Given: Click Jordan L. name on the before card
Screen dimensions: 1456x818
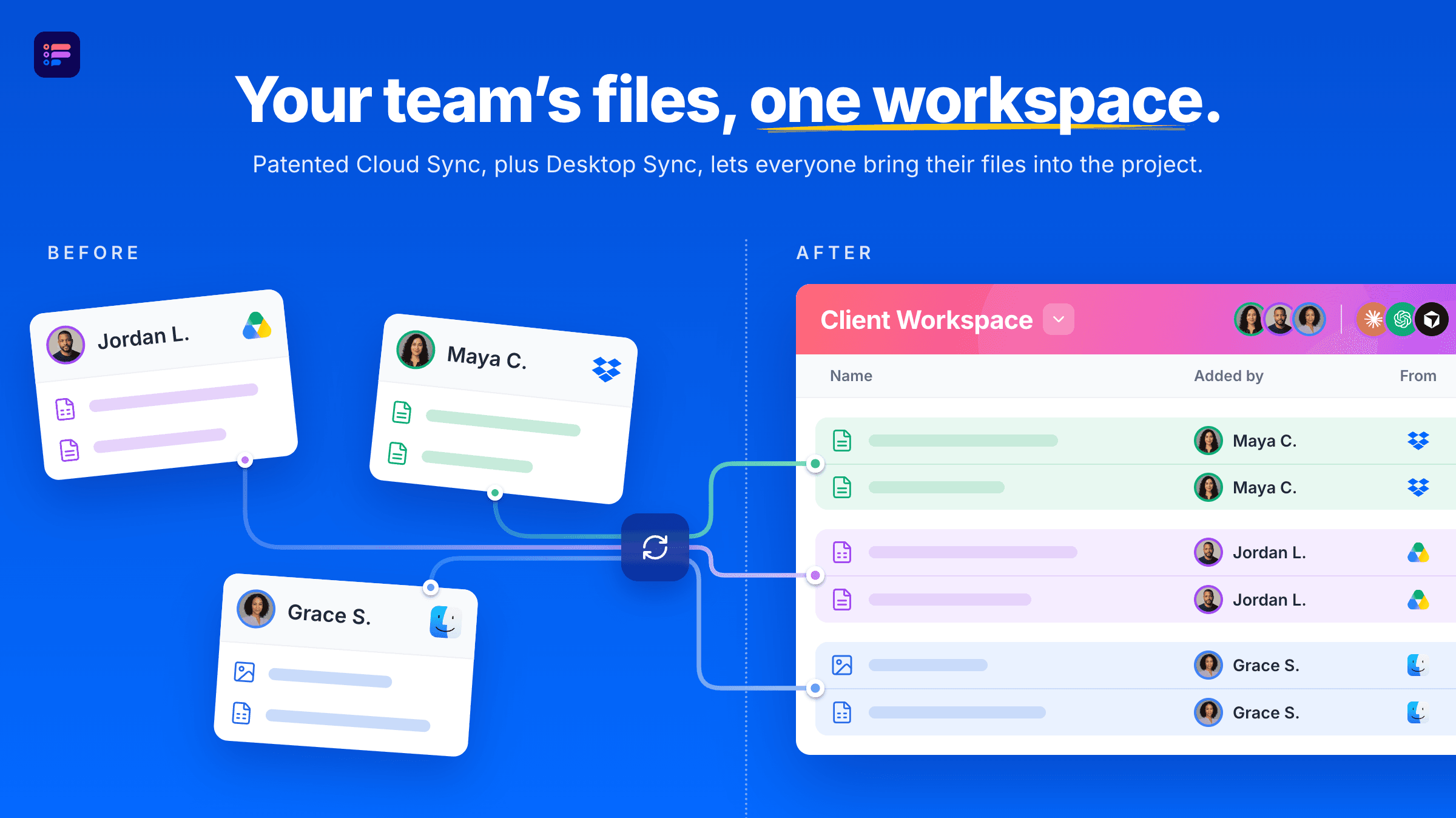Looking at the screenshot, I should point(144,337).
